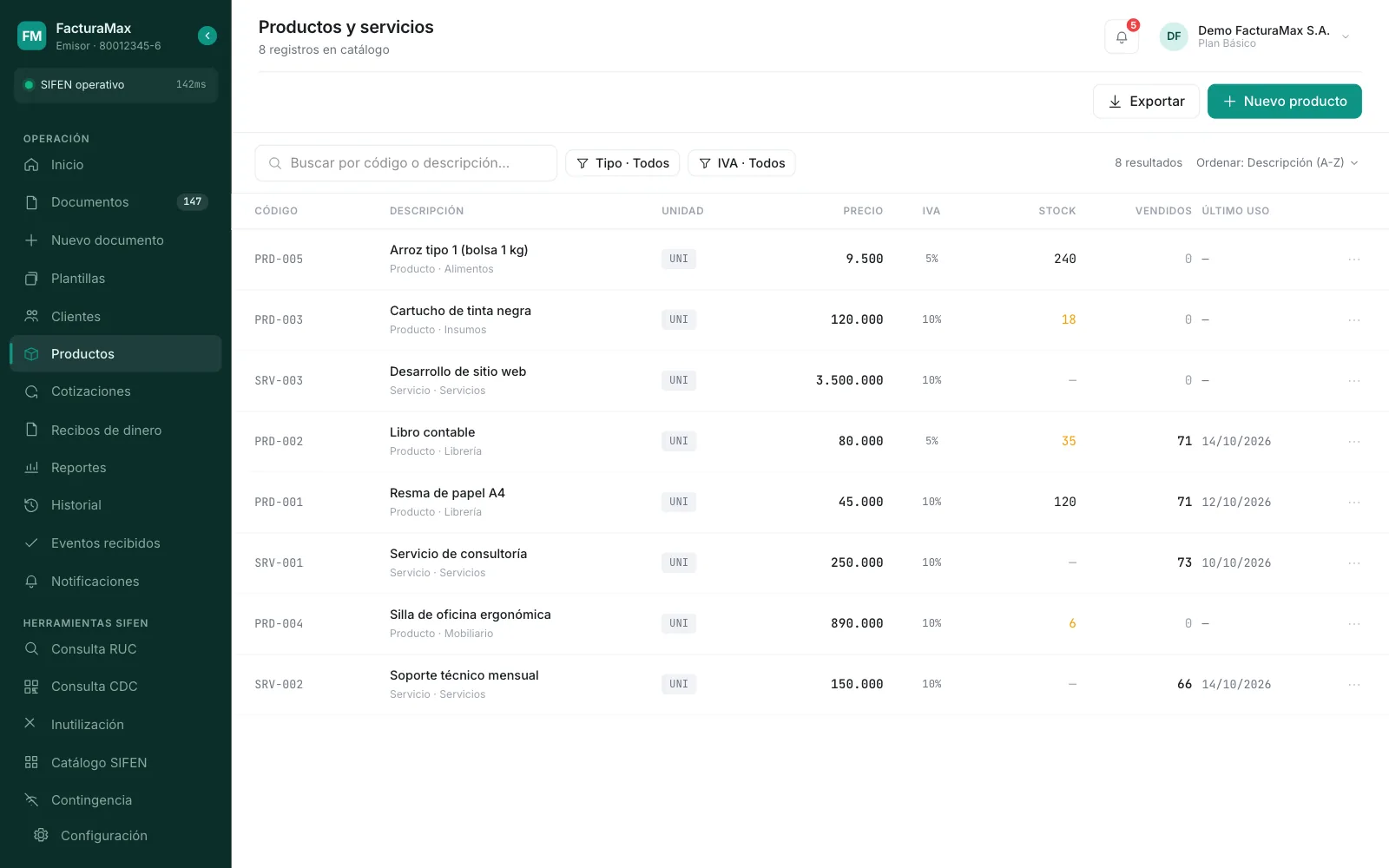The height and width of the screenshot is (868, 1389).
Task: Open Catálogo SIFEN
Action: point(115,763)
